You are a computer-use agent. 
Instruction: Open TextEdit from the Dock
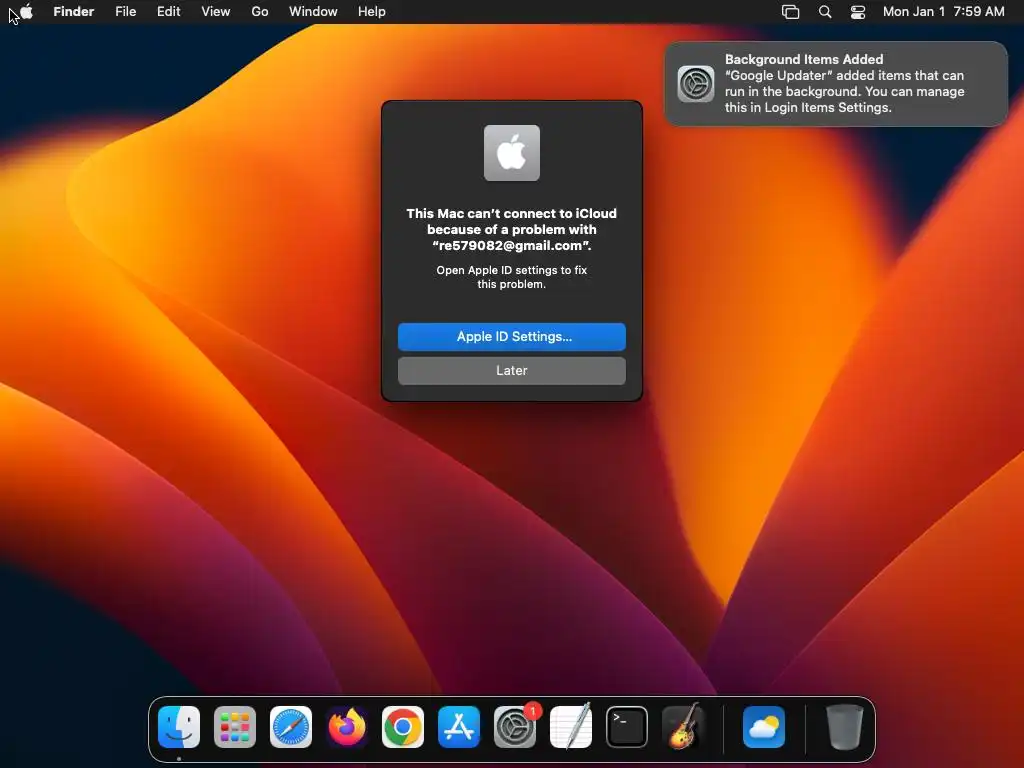(x=571, y=727)
